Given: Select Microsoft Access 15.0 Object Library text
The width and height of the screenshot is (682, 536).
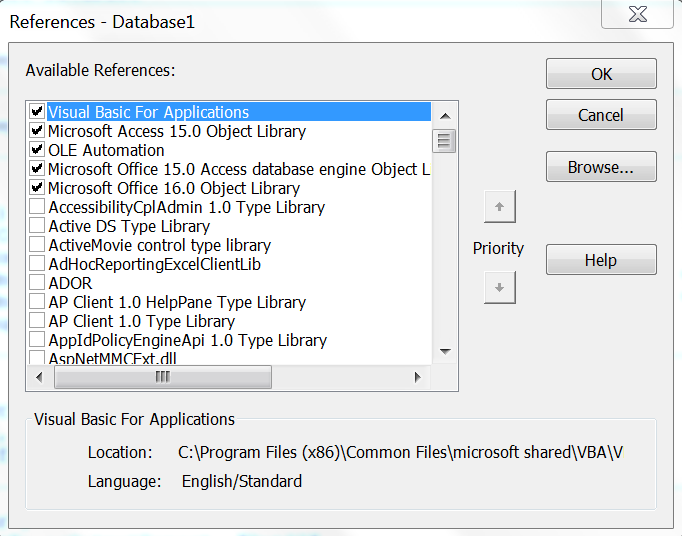Looking at the screenshot, I should pyautogui.click(x=177, y=131).
